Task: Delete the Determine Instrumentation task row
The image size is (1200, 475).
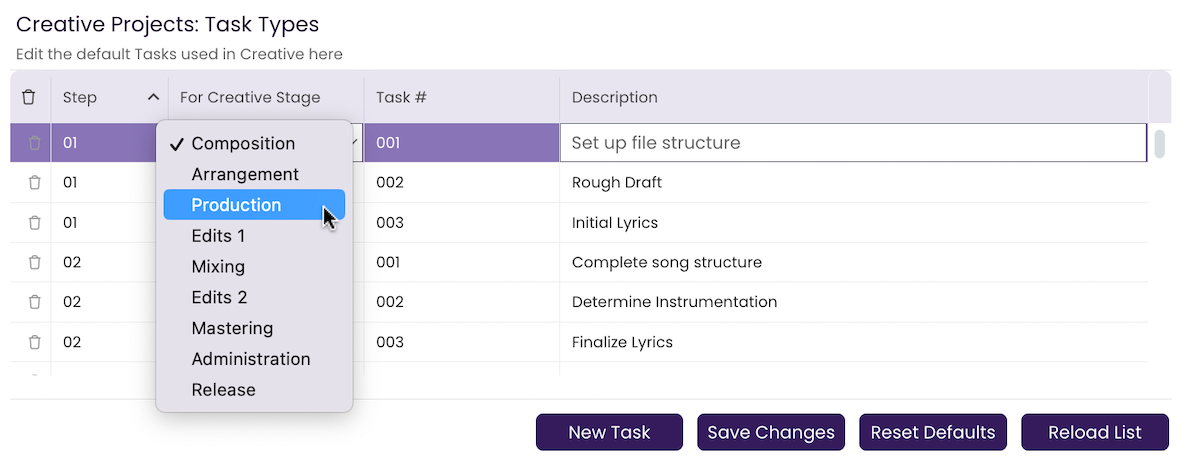Action: (x=35, y=302)
